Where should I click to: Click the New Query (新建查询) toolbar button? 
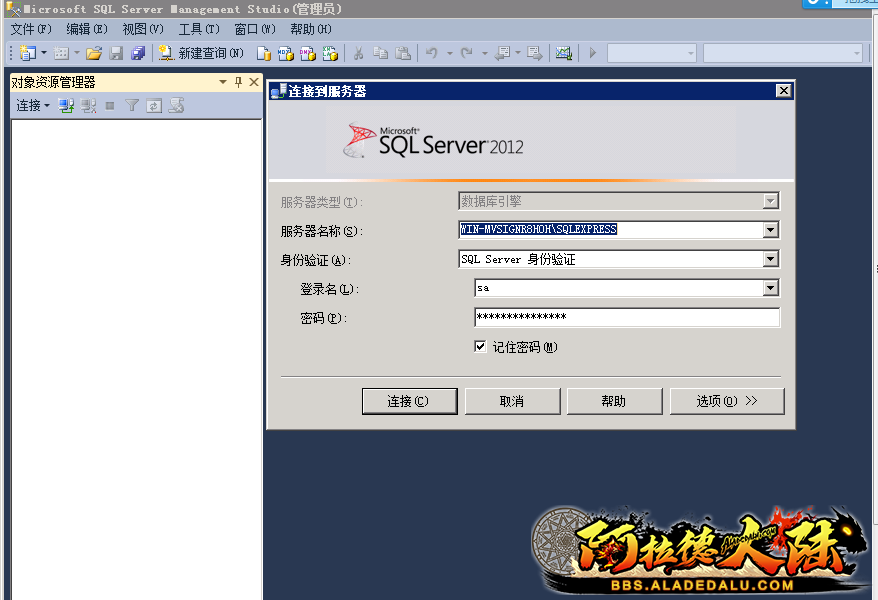click(200, 53)
